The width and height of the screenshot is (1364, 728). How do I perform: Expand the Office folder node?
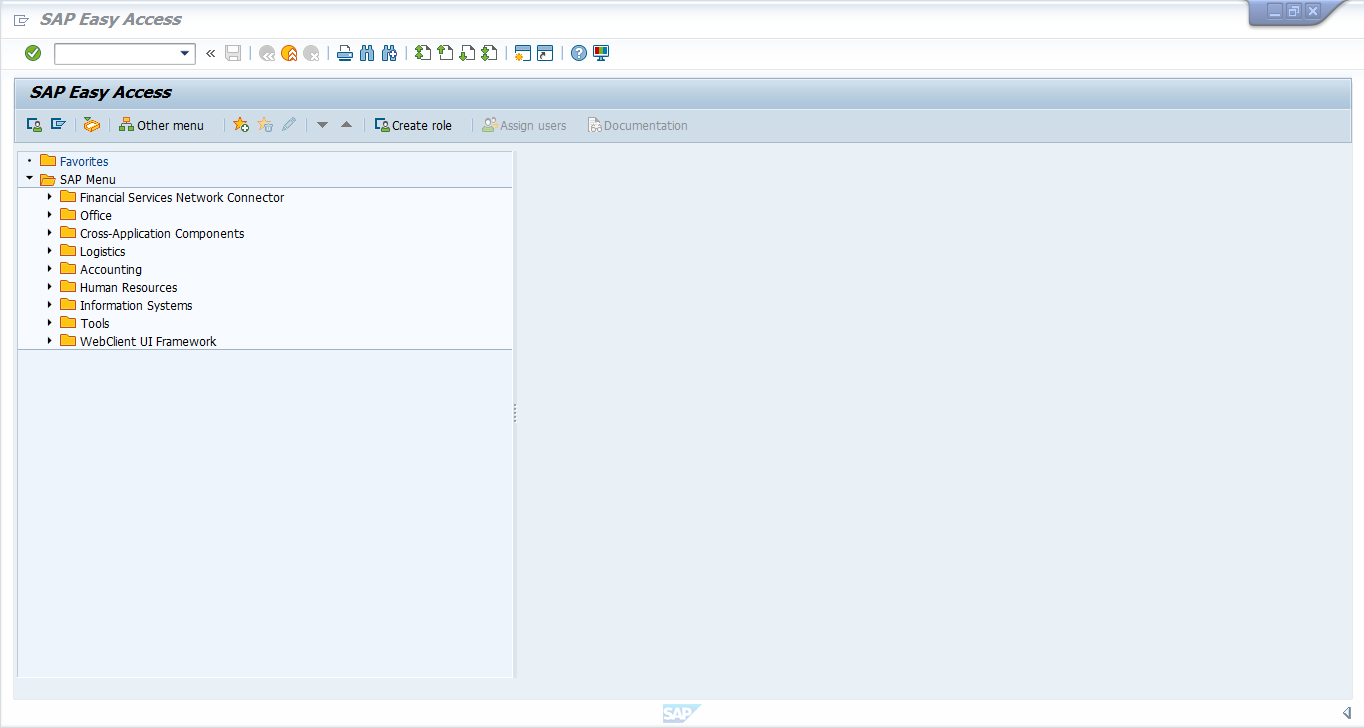click(x=49, y=215)
